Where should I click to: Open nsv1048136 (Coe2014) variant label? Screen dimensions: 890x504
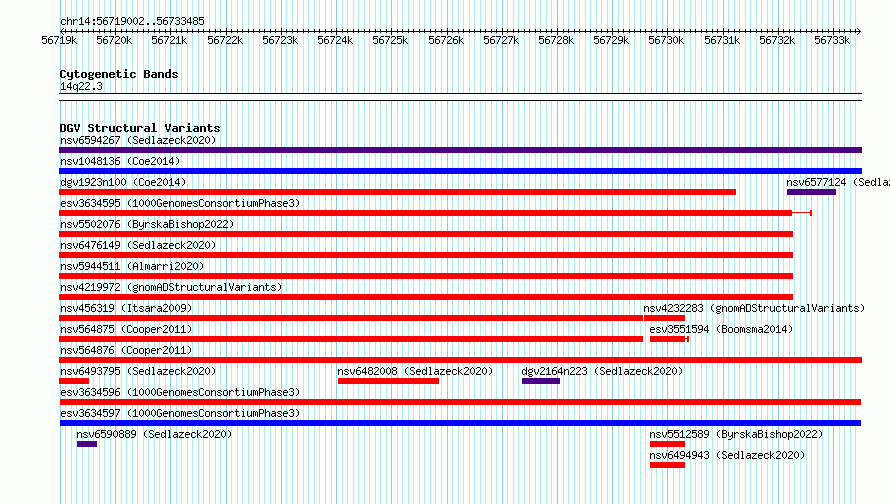(x=120, y=161)
